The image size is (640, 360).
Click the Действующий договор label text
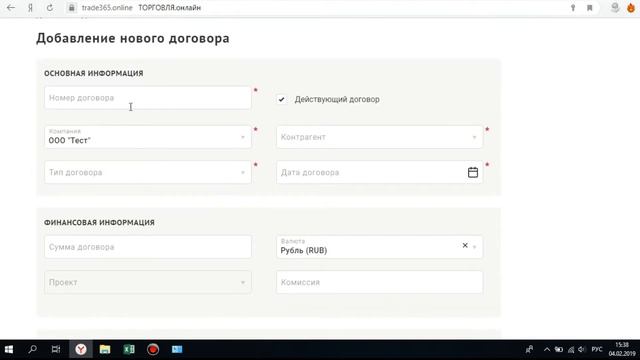[x=337, y=99]
